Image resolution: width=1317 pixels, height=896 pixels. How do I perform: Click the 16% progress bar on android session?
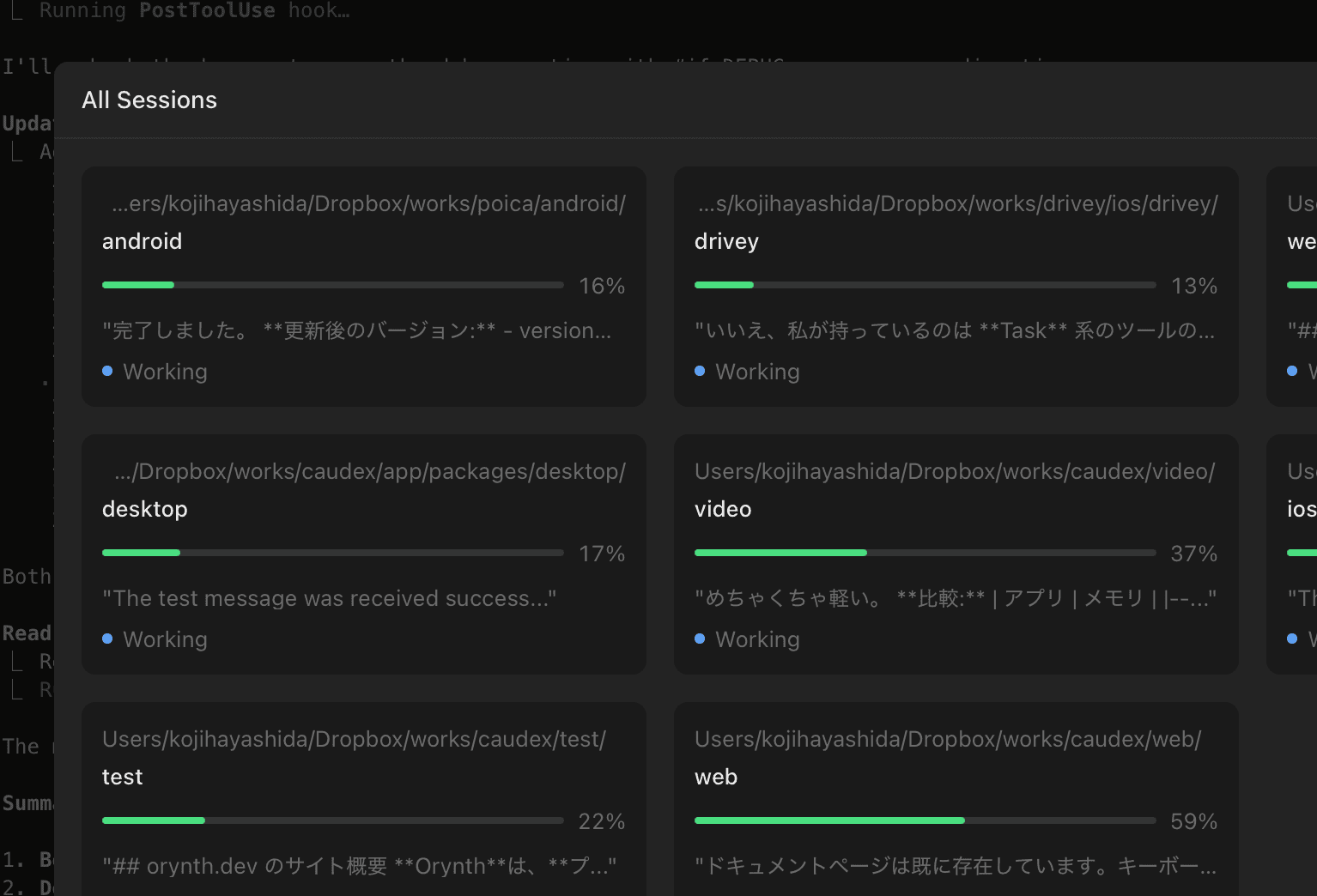tap(331, 284)
